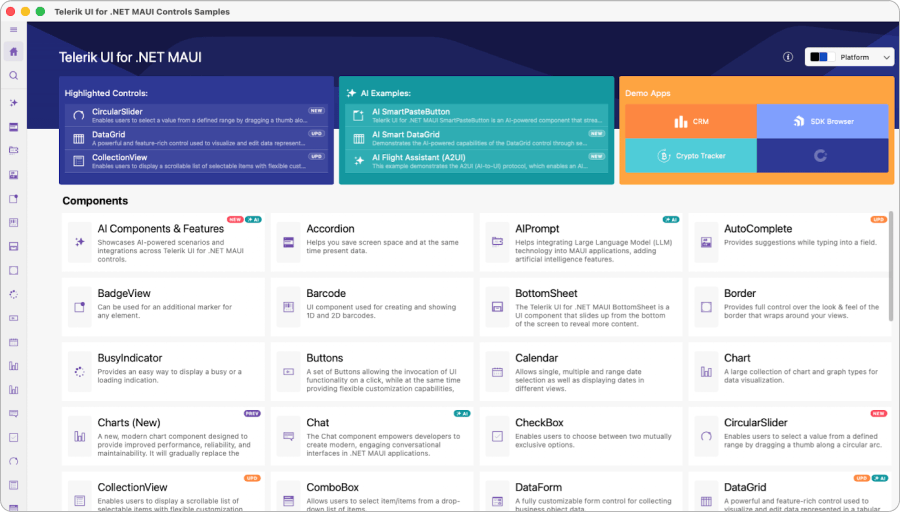
Task: Open the BadgeView component card
Action: point(163,307)
